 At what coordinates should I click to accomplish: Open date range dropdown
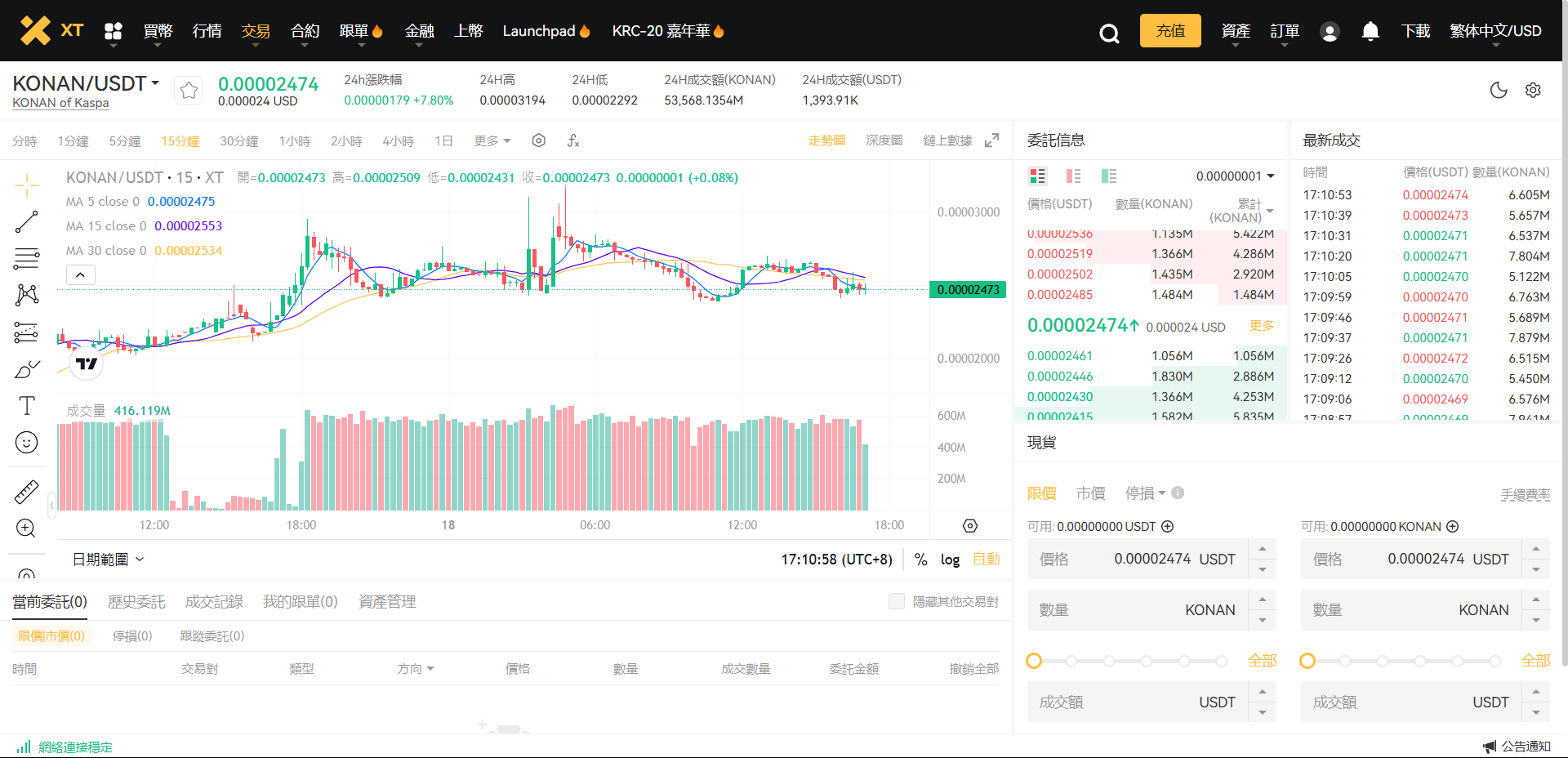(x=108, y=560)
